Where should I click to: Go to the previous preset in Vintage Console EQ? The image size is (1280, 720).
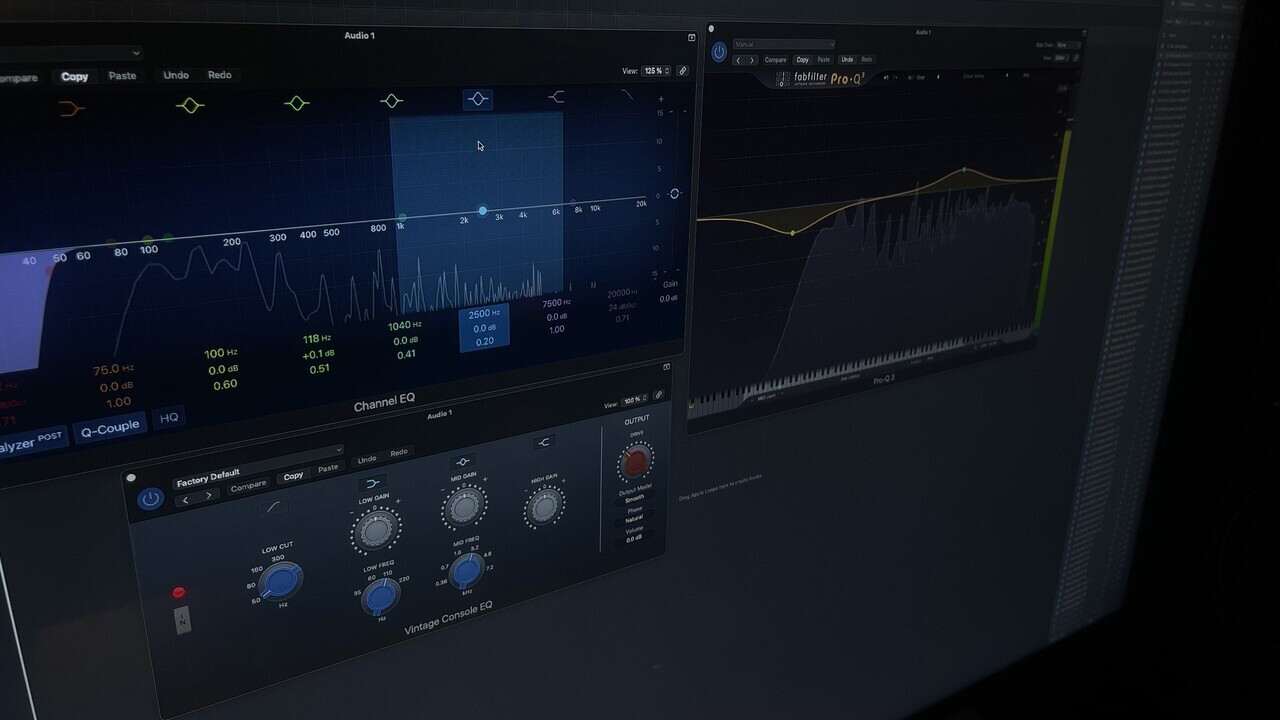pos(186,498)
